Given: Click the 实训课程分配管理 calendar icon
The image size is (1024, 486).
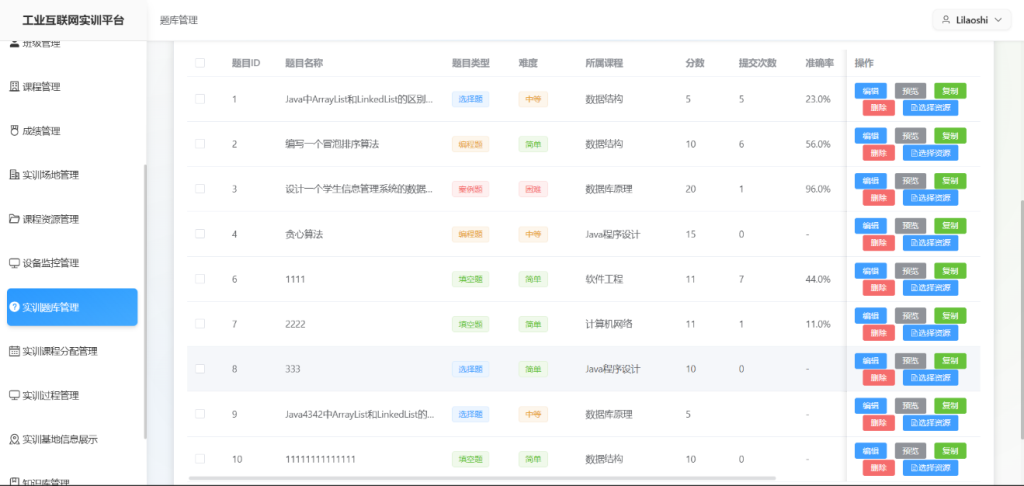Looking at the screenshot, I should [14, 351].
